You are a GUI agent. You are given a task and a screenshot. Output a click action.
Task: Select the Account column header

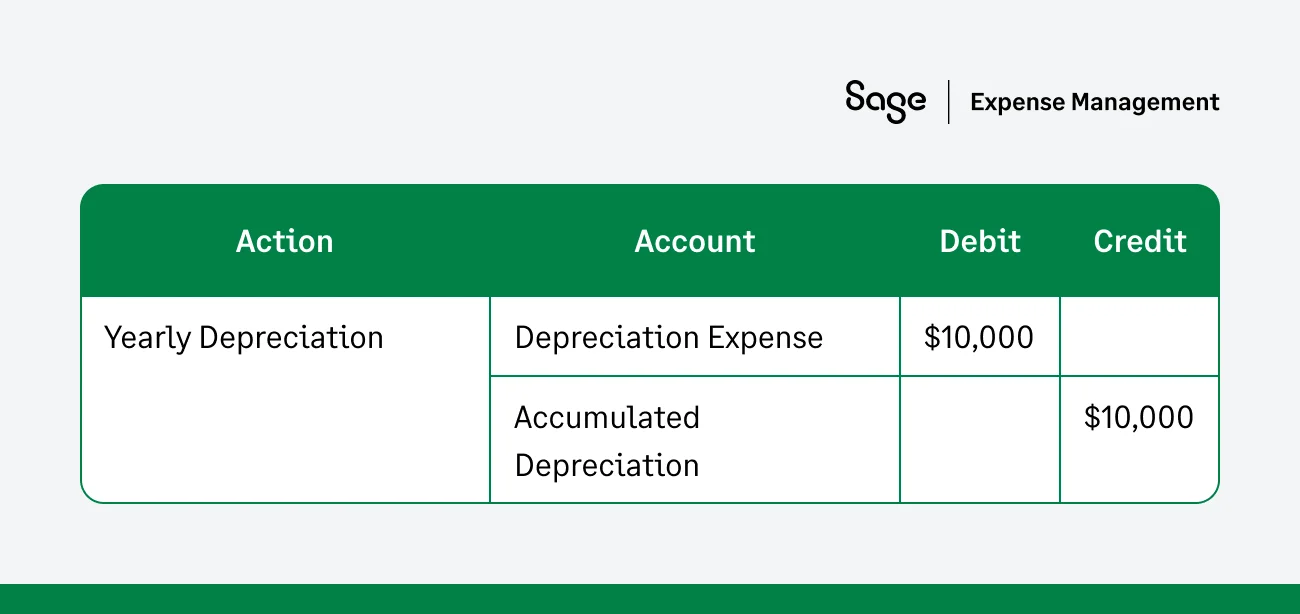tap(695, 241)
